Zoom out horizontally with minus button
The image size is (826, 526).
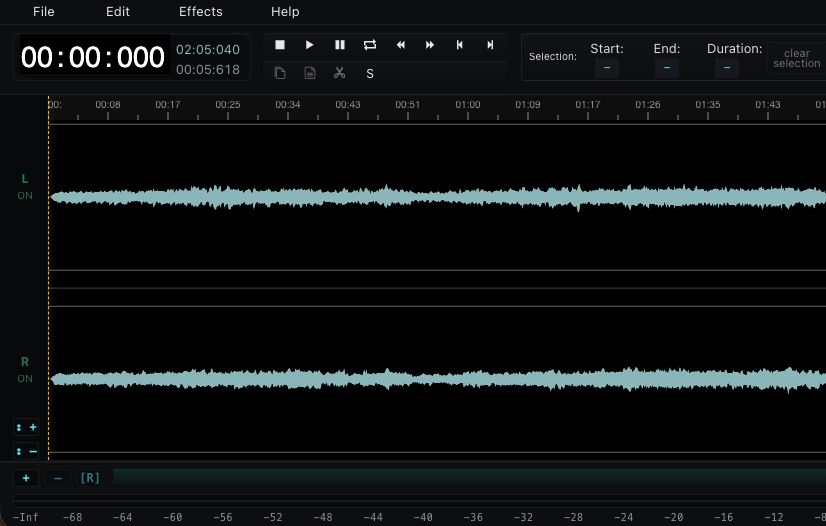[58, 478]
